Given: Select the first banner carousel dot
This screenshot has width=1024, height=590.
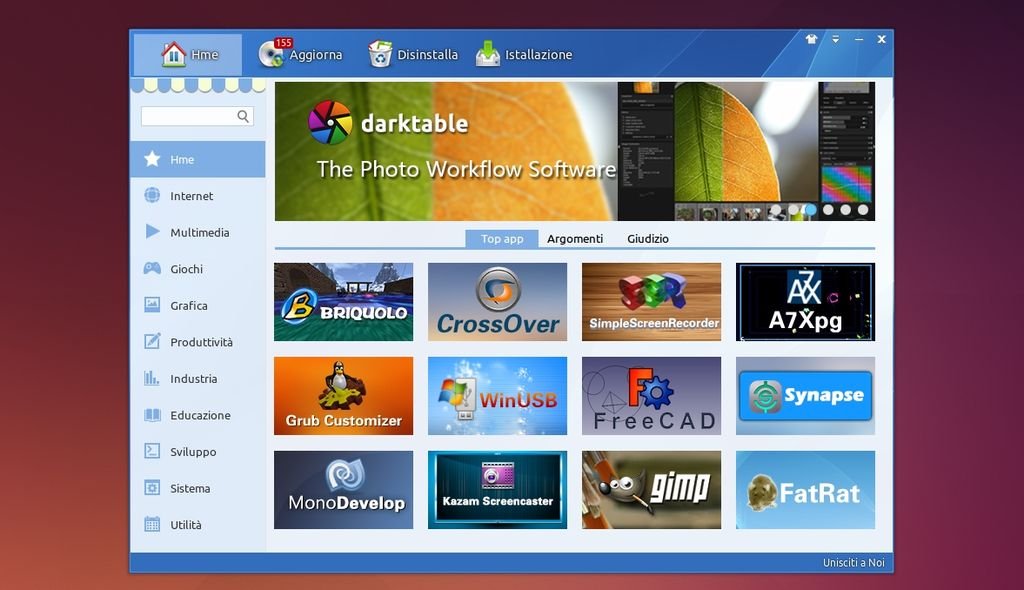Looking at the screenshot, I should [775, 210].
